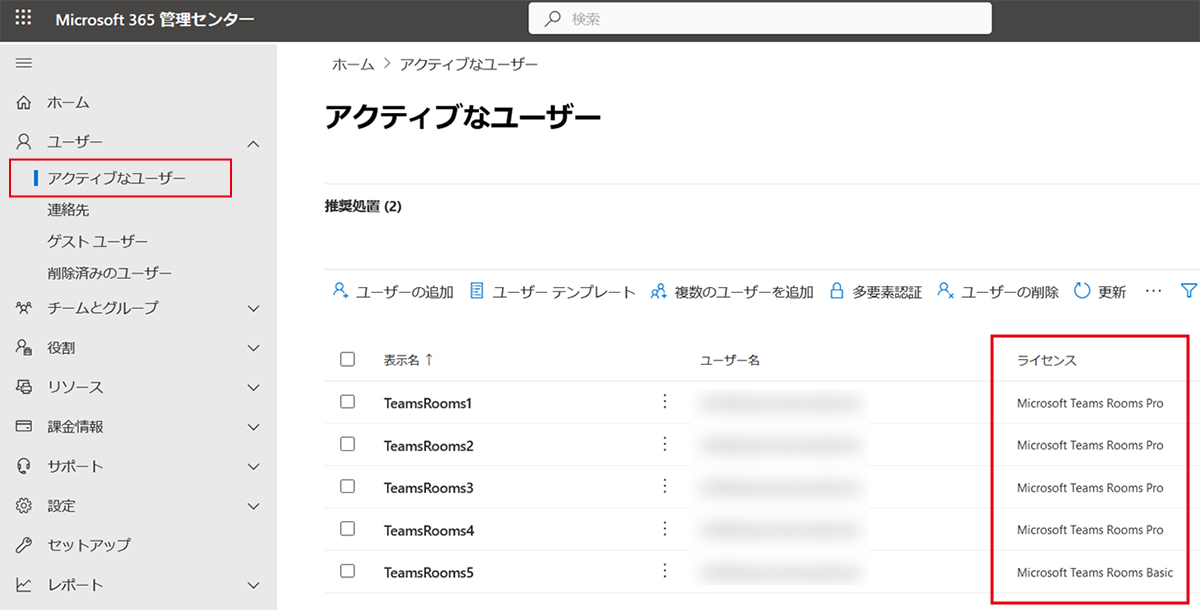Click the Reports chart icon
Viewport: 1200px width, 610px height.
tap(25, 585)
